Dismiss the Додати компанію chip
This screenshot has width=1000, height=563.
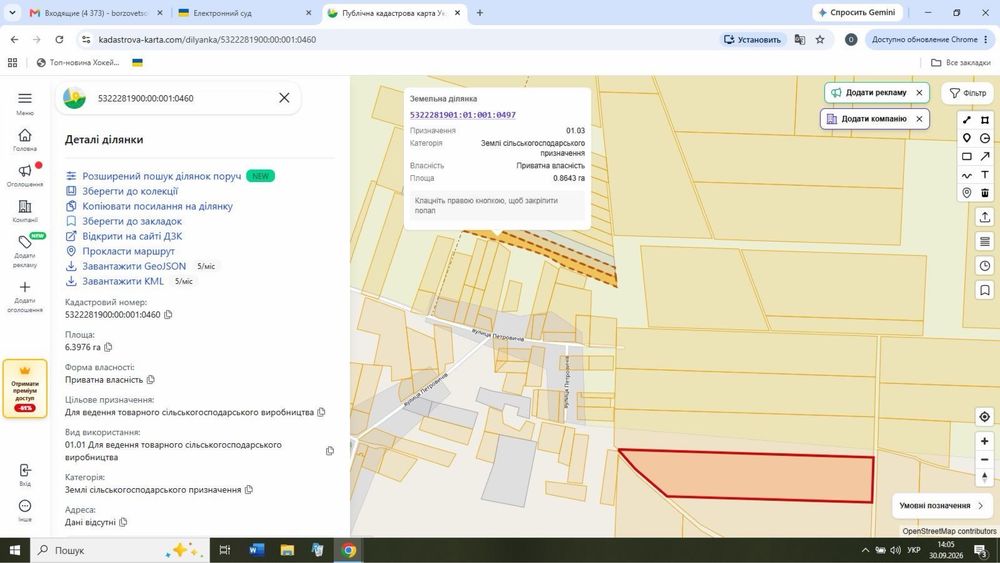point(919,119)
